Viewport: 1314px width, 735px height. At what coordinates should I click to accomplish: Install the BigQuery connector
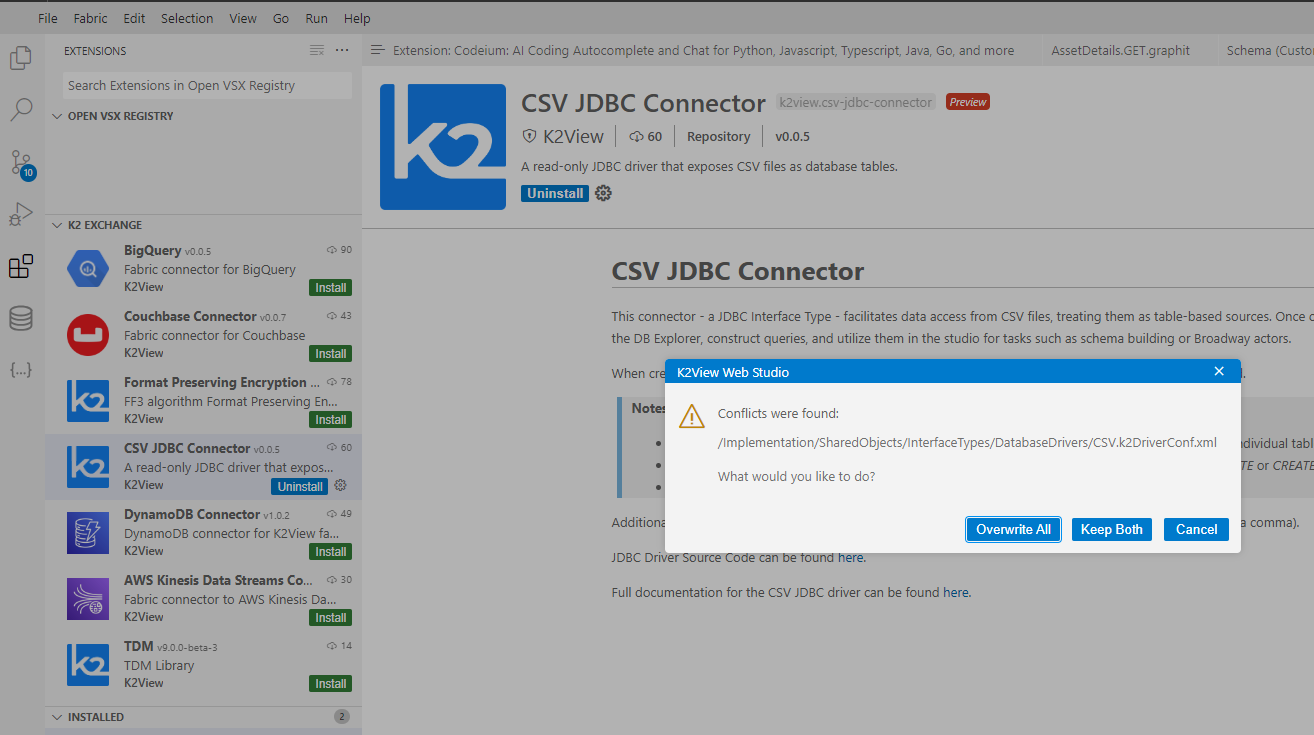pyautogui.click(x=331, y=288)
